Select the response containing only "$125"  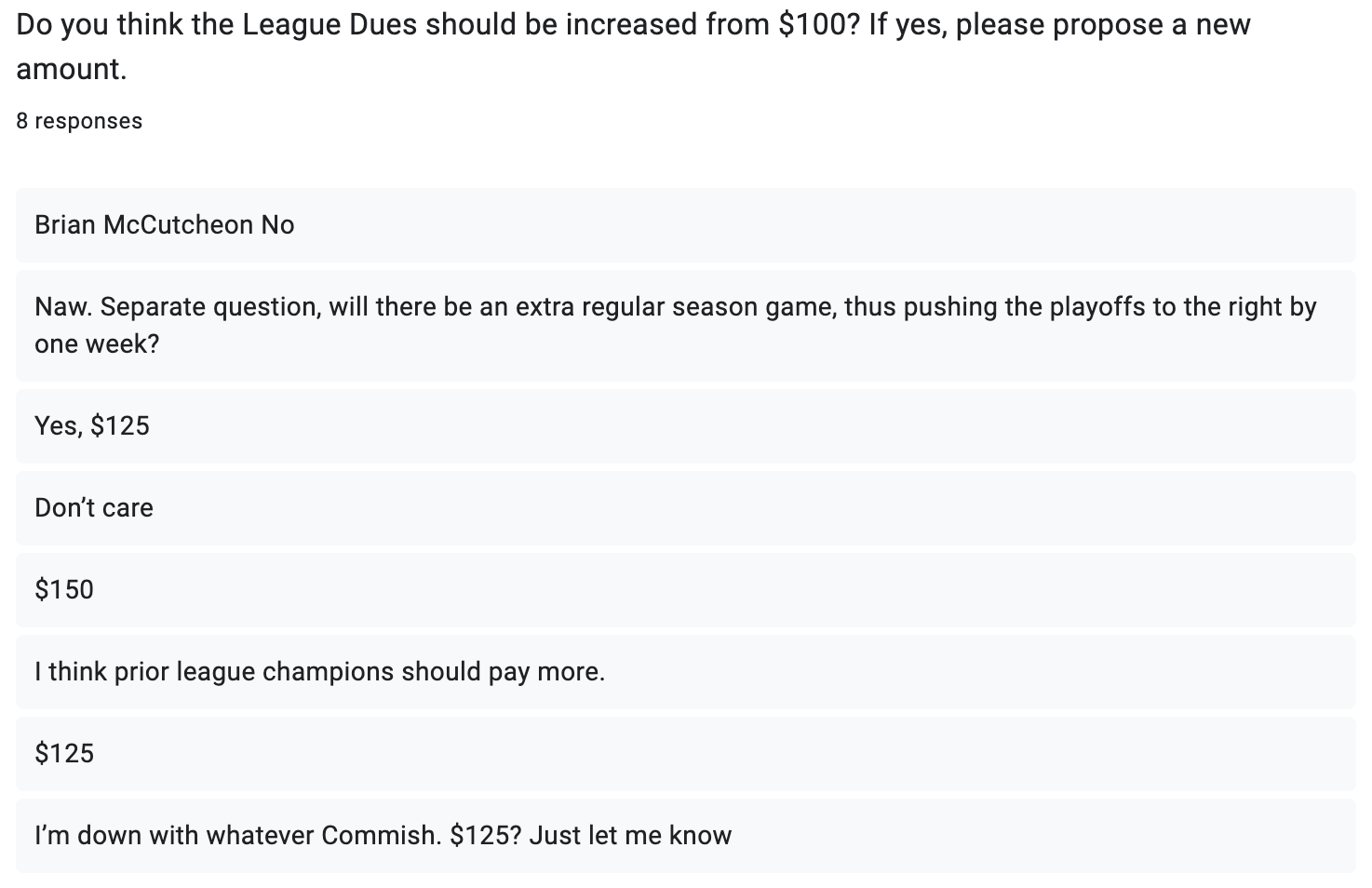tap(685, 754)
